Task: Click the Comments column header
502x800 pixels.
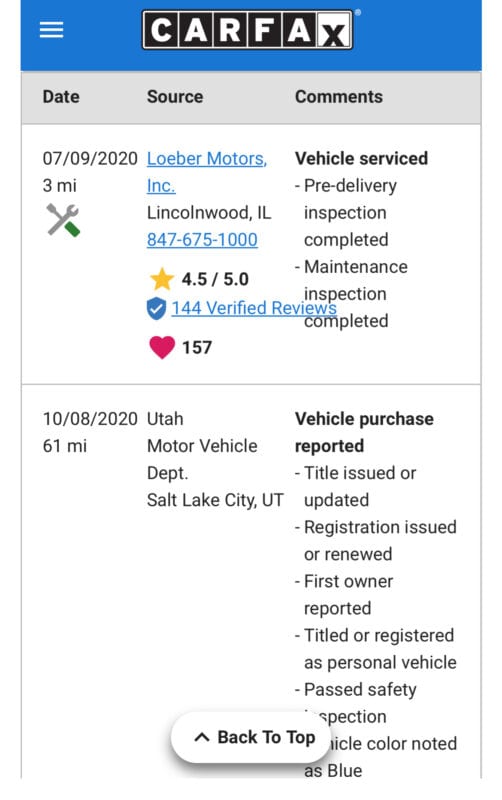Action: 339,97
